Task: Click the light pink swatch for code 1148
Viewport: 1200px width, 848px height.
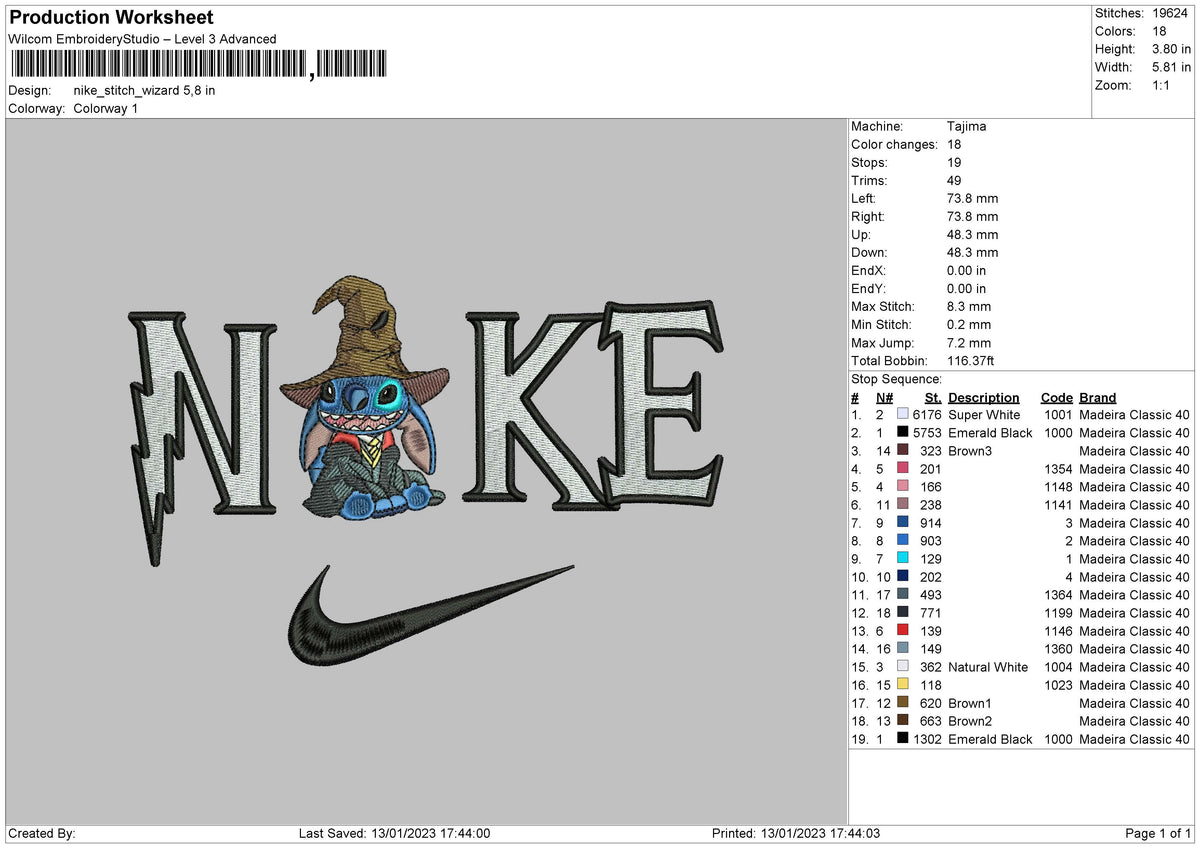Action: coord(903,487)
